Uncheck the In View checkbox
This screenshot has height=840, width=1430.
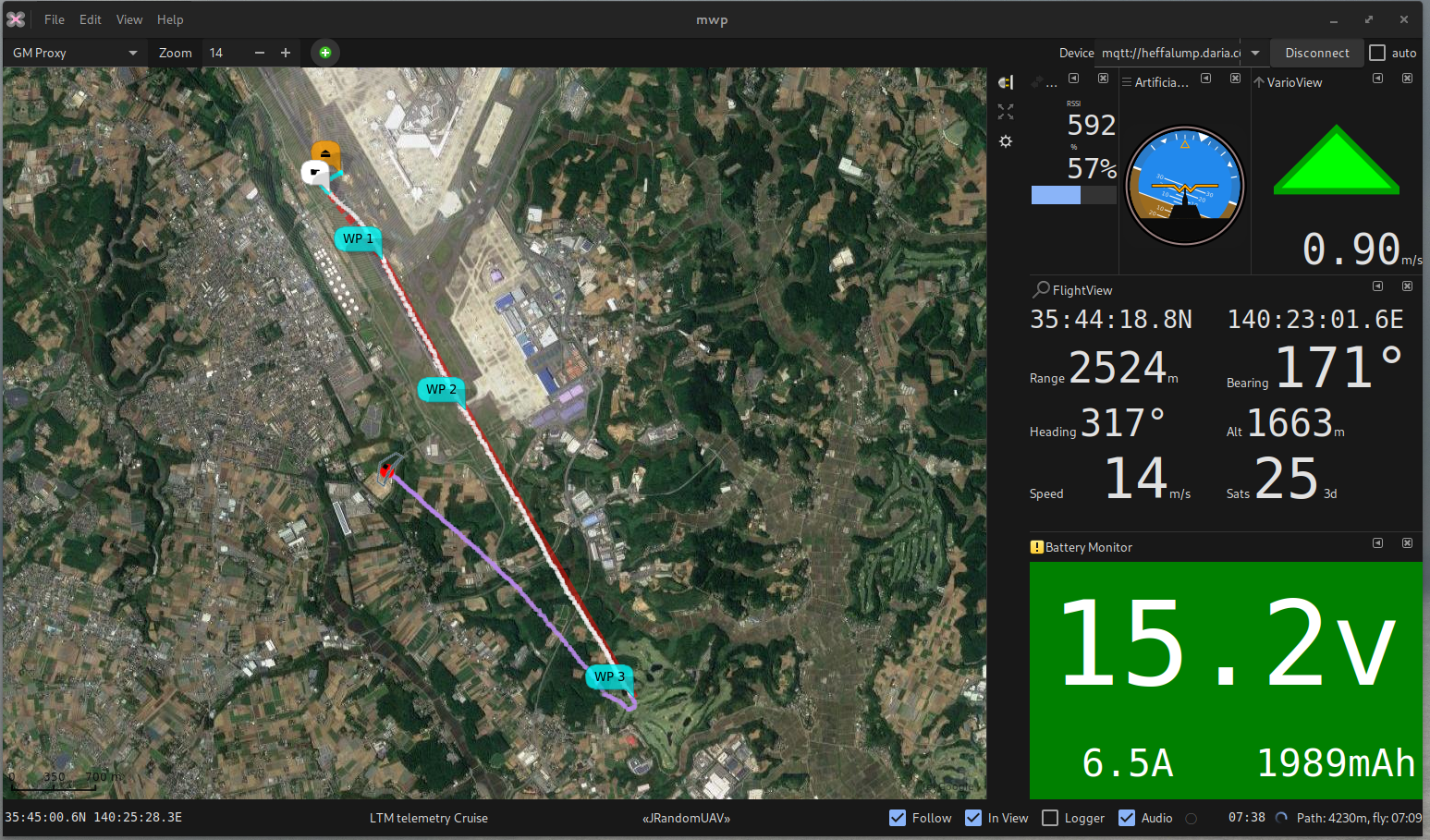pos(973,818)
